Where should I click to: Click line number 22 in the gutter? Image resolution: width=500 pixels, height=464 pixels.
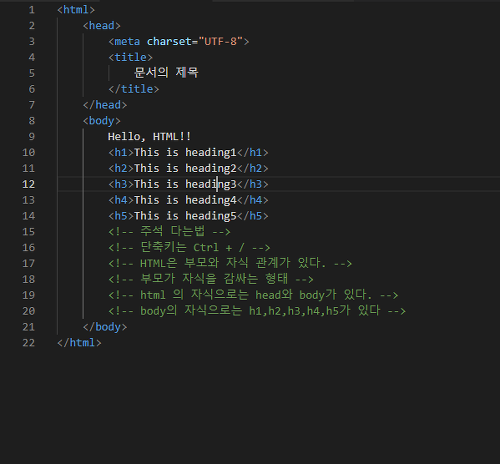29,343
